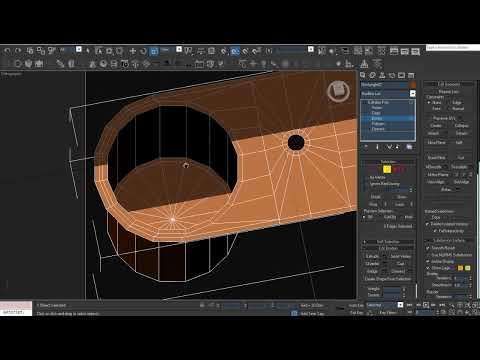Image resolution: width=480 pixels, height=360 pixels.
Task: Toggle the Percent Snap tool
Action: tap(246, 51)
